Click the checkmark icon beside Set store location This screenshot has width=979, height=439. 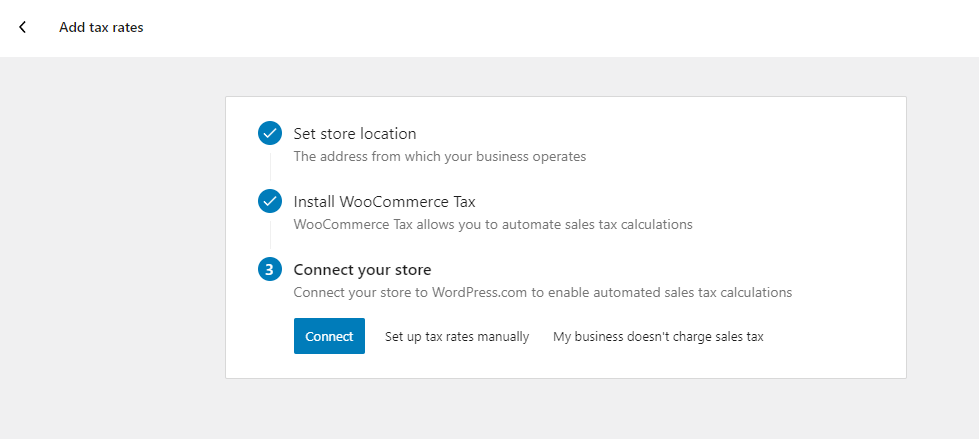pos(270,133)
